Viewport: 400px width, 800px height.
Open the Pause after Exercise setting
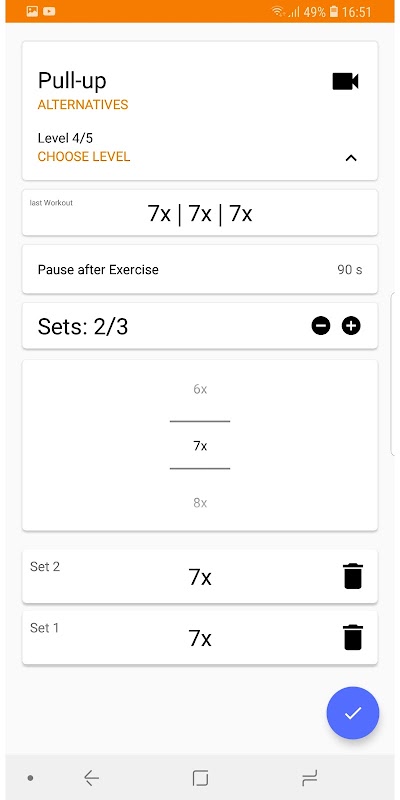pos(200,269)
